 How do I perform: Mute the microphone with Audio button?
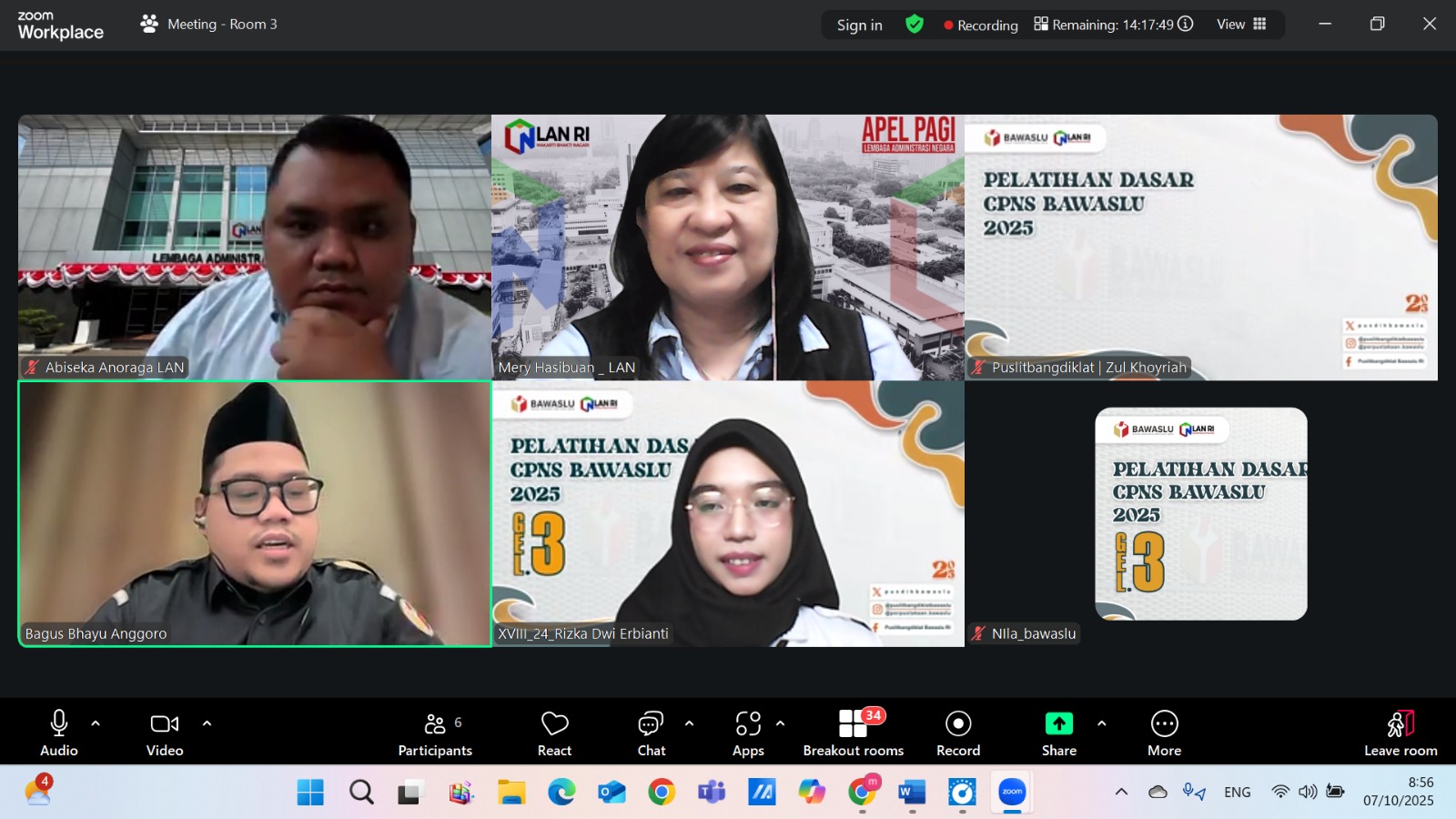click(x=59, y=724)
